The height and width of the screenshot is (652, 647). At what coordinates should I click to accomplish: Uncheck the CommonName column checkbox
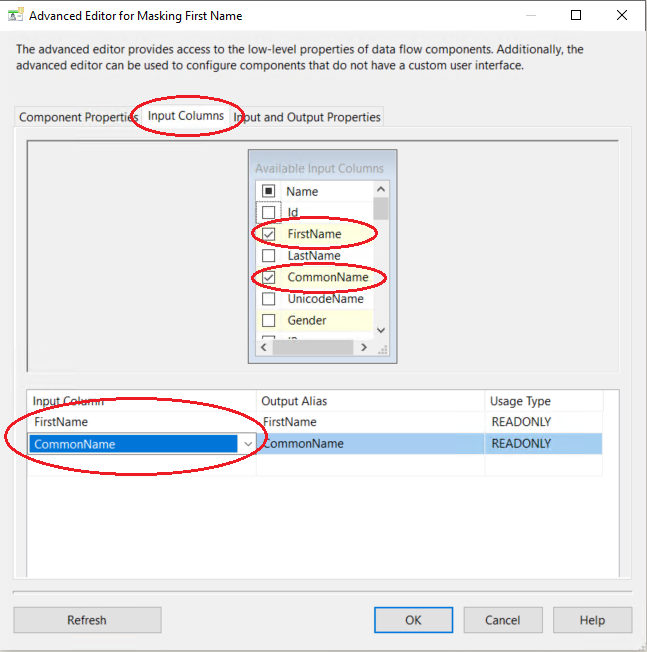268,277
